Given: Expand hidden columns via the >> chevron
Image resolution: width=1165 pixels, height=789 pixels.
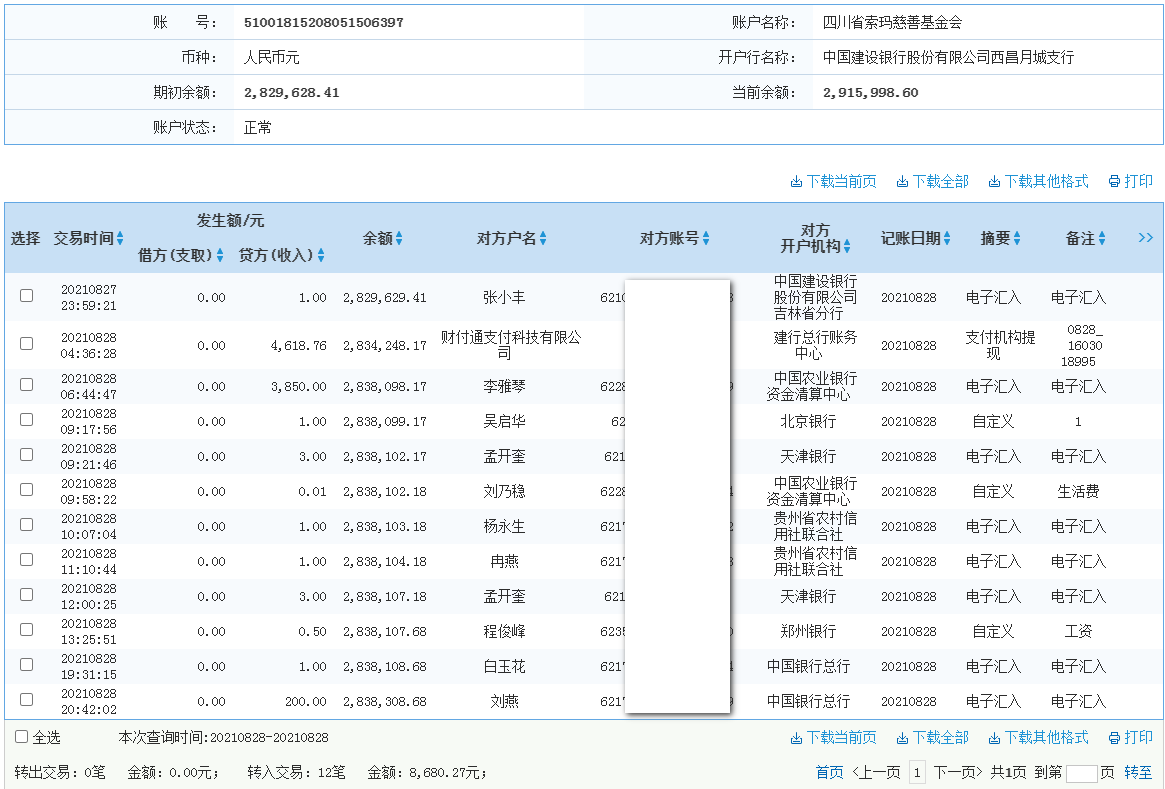Looking at the screenshot, I should 1146,238.
